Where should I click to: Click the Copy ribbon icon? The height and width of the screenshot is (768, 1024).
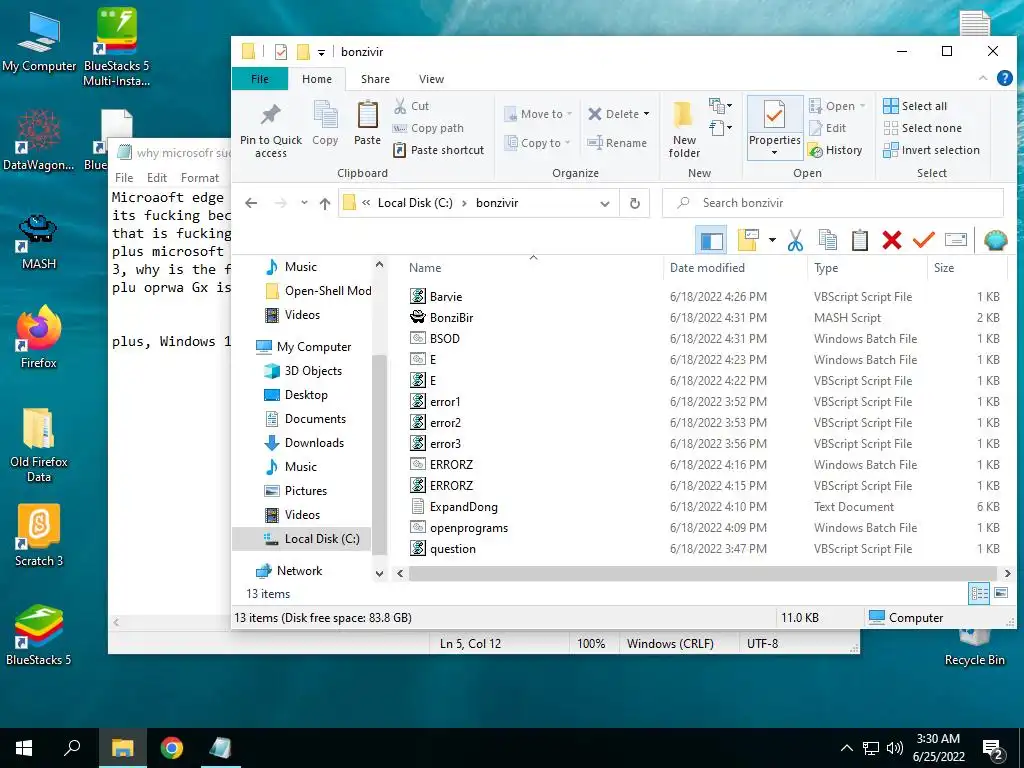tap(325, 123)
